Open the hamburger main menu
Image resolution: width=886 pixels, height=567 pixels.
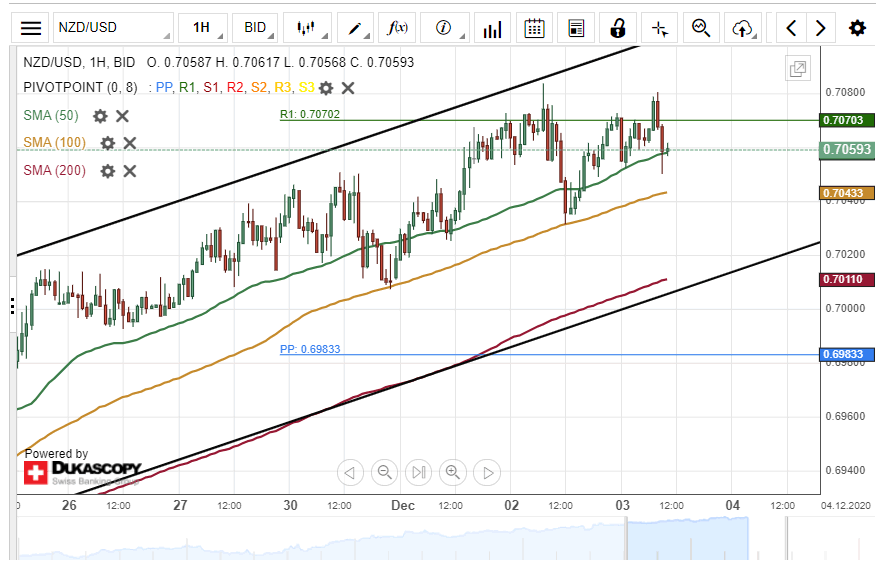pos(32,28)
